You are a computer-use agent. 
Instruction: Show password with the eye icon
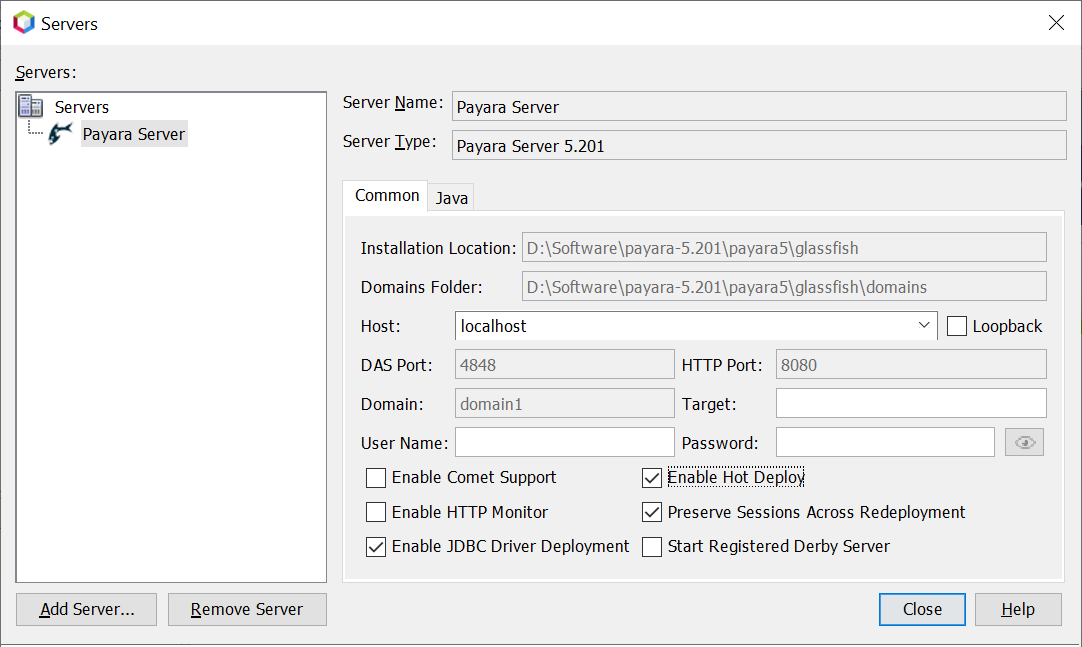[1023, 442]
